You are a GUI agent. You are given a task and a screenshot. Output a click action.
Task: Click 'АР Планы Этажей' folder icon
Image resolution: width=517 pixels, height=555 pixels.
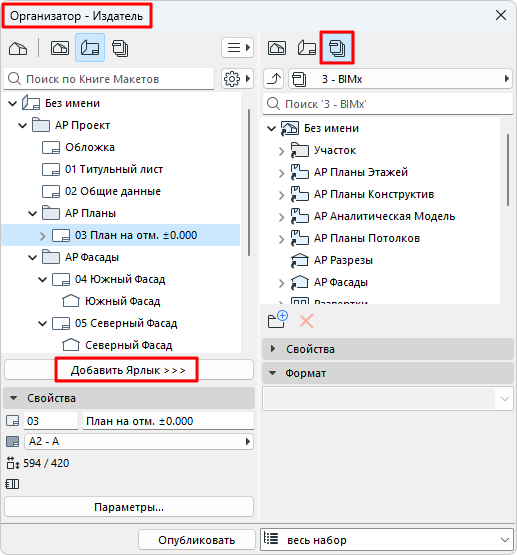[299, 172]
